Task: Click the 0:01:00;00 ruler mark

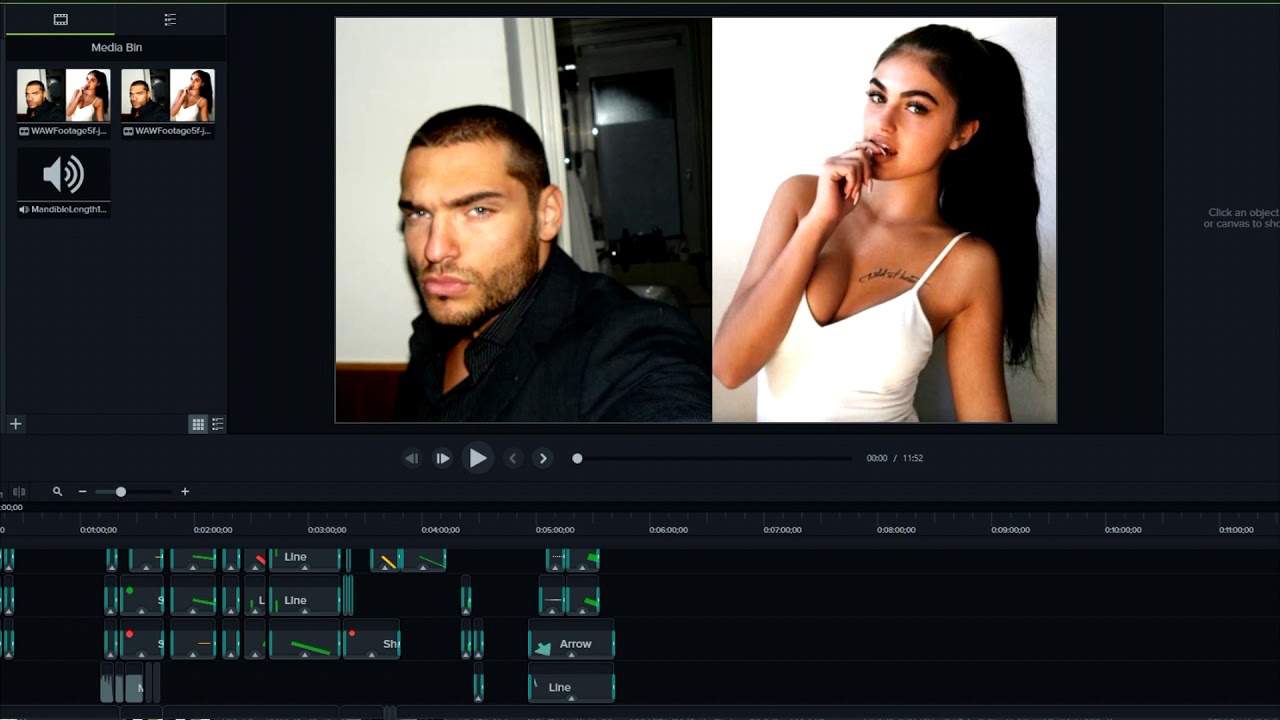Action: (98, 530)
